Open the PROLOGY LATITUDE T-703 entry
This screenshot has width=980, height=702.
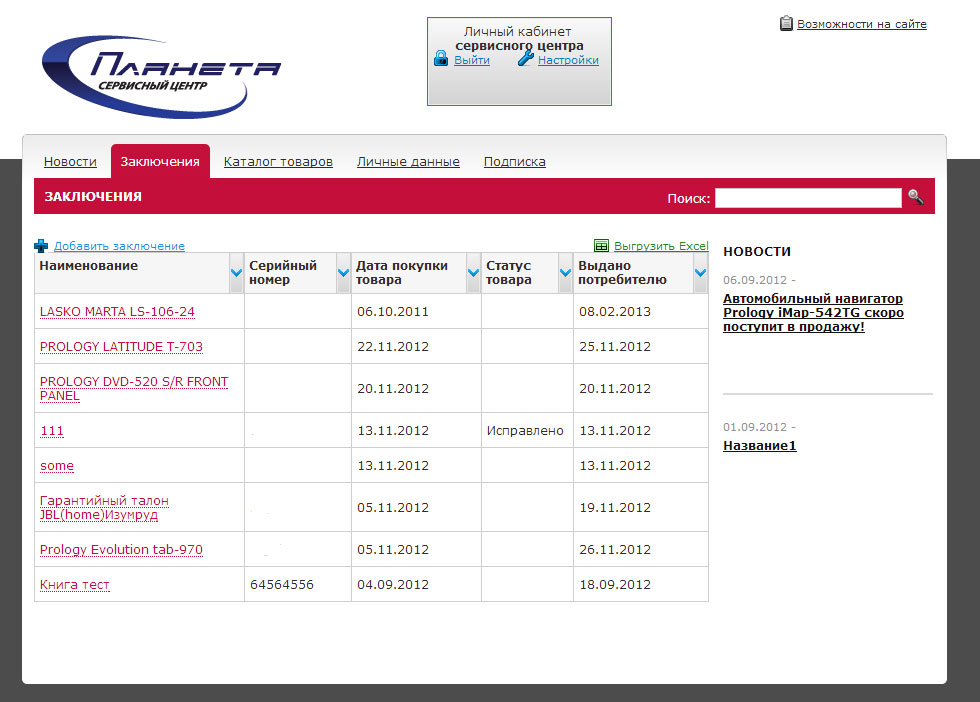[x=121, y=346]
